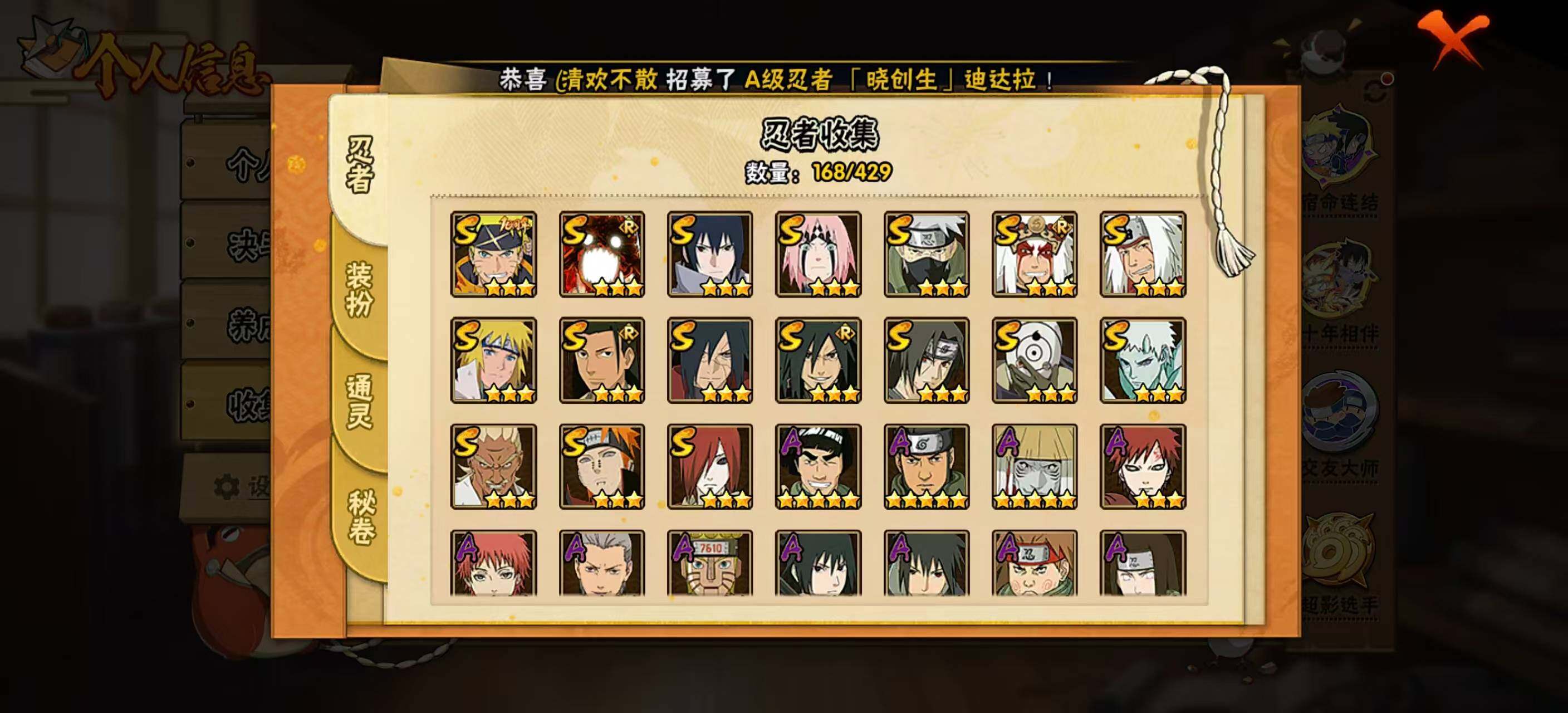This screenshot has width=1568, height=713.
Task: Select the Choji A-rank portrait in the bottom row
Action: pyautogui.click(x=1034, y=563)
